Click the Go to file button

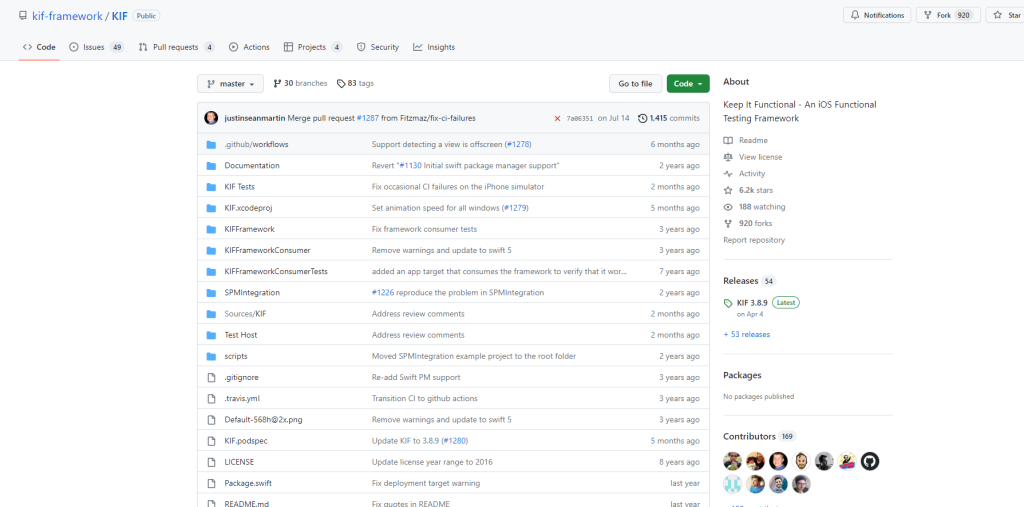(635, 84)
